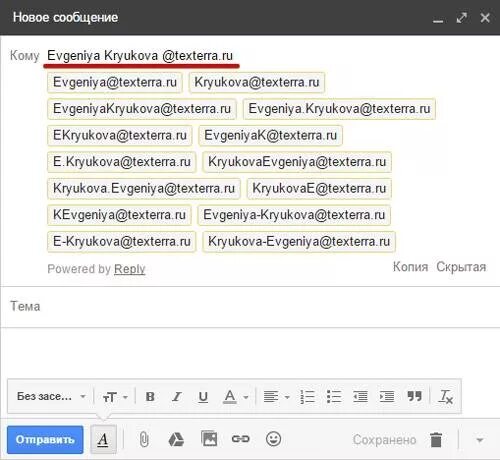Select suggestion KEvgeniya@texterra.ru
The height and width of the screenshot is (460, 500).
[119, 215]
